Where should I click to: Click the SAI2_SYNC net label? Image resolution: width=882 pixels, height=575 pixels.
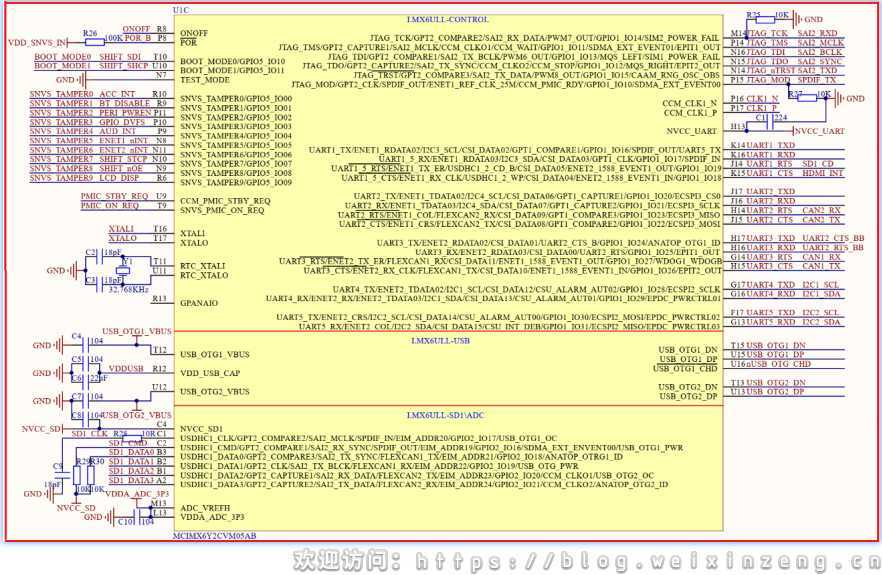click(820, 61)
